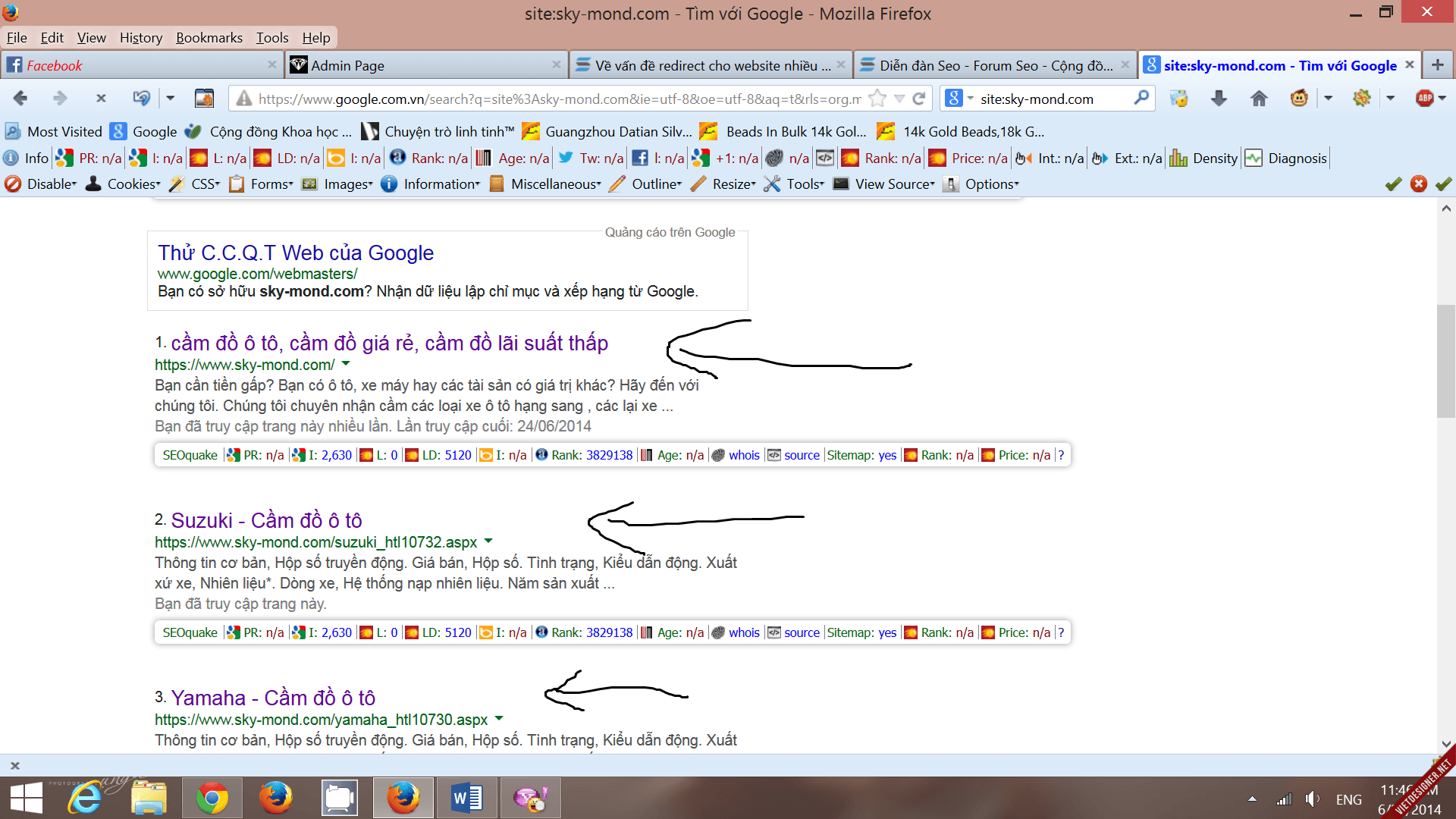Open source link in Suzuki result's SEOquake bar
This screenshot has width=1456, height=819.
tap(802, 632)
